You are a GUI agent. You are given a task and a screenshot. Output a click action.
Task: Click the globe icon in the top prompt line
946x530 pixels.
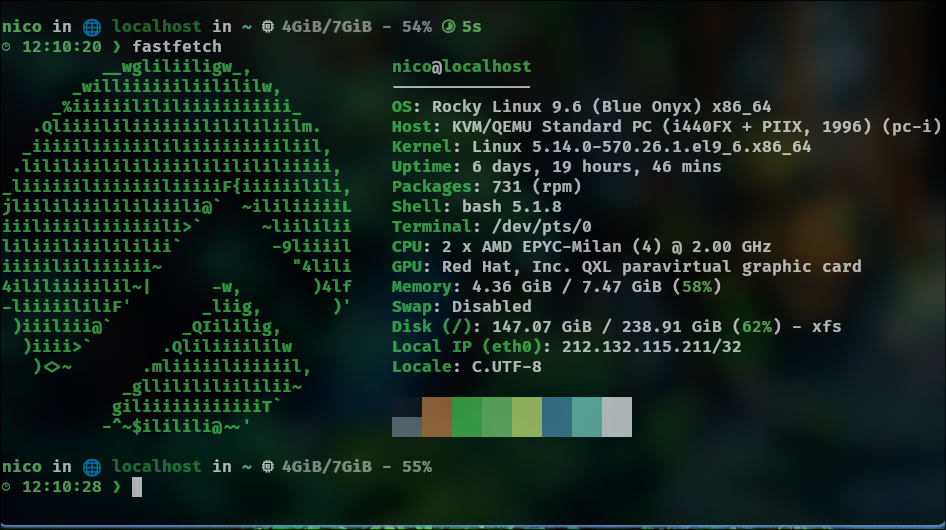pyautogui.click(x=92, y=27)
